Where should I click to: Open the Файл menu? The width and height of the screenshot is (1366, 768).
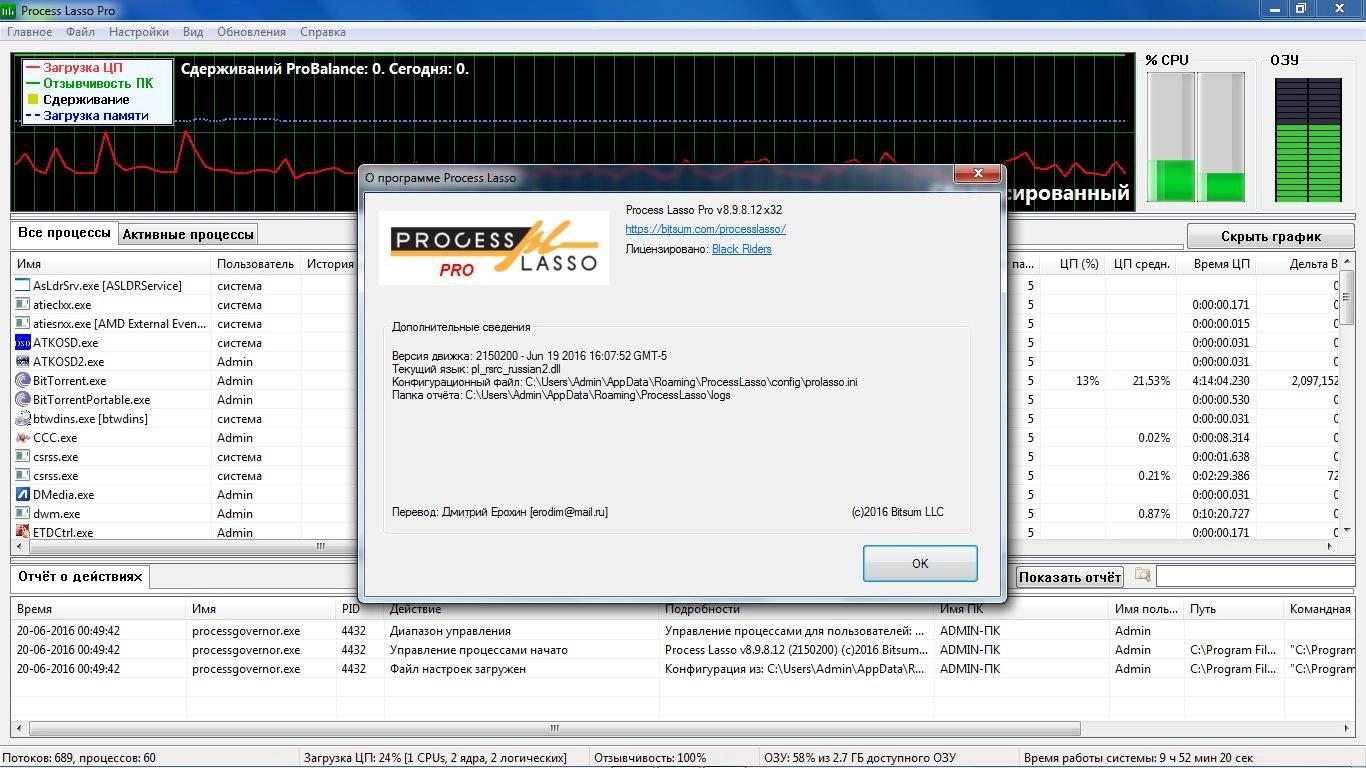(x=80, y=32)
